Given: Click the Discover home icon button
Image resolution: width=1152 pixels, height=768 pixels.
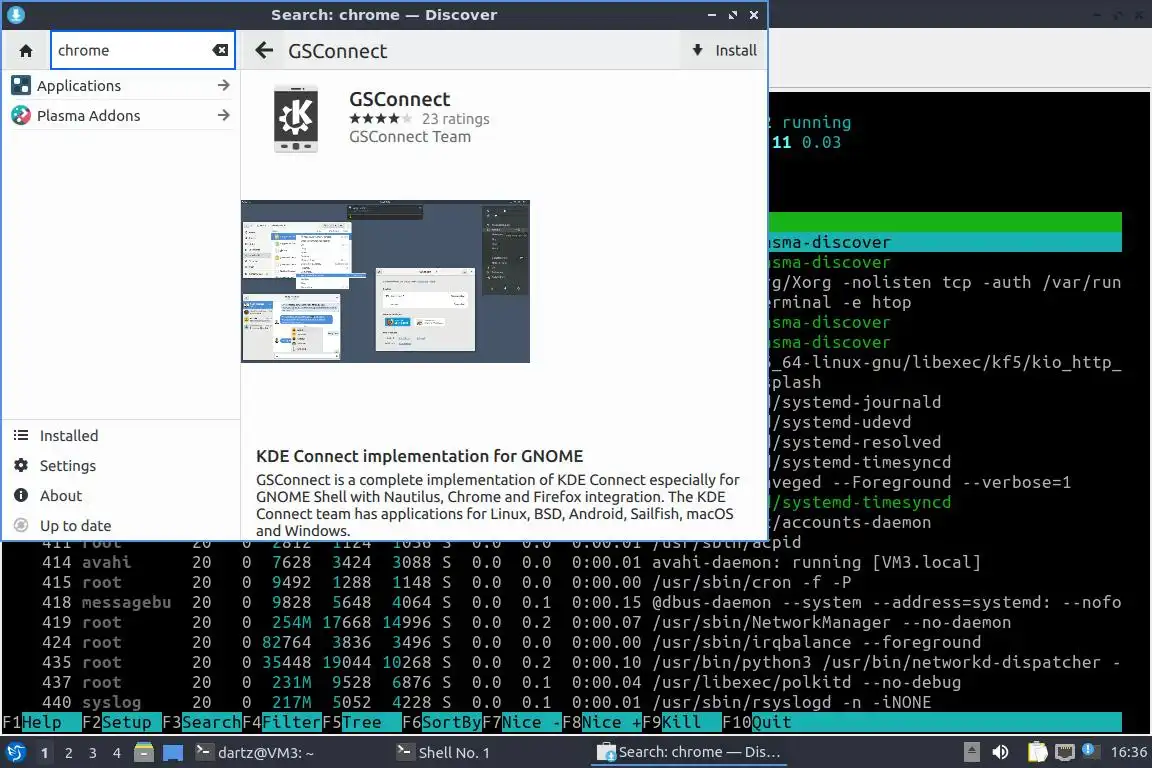Looking at the screenshot, I should (26, 51).
